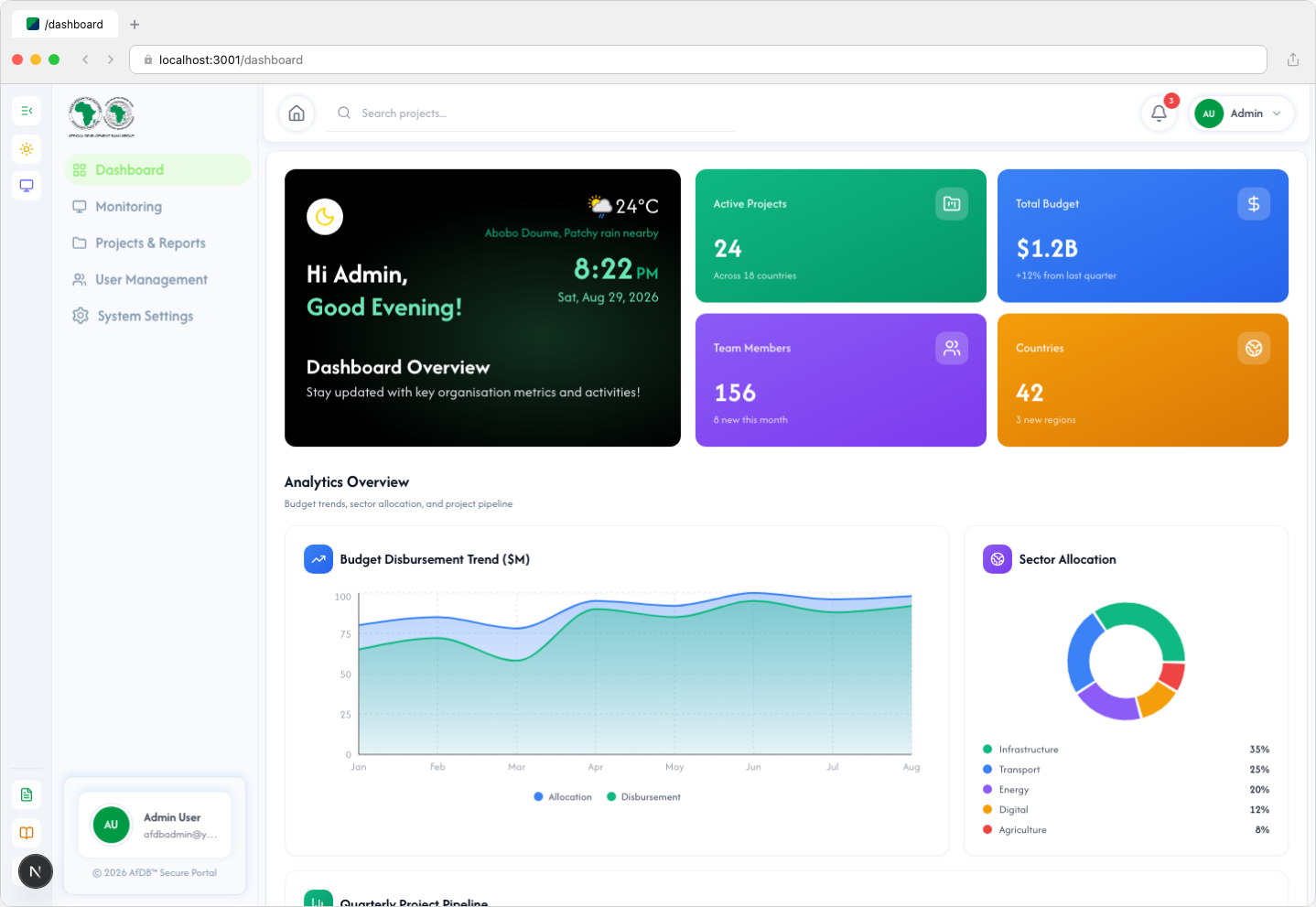
Task: Click the weather icon beside 24°C
Action: (600, 206)
